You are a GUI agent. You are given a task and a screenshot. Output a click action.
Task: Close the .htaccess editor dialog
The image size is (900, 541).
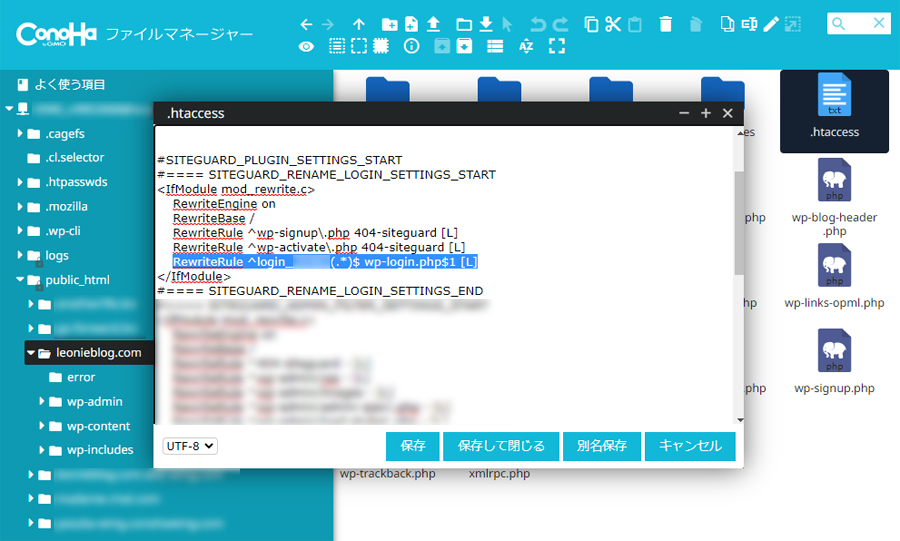(728, 114)
